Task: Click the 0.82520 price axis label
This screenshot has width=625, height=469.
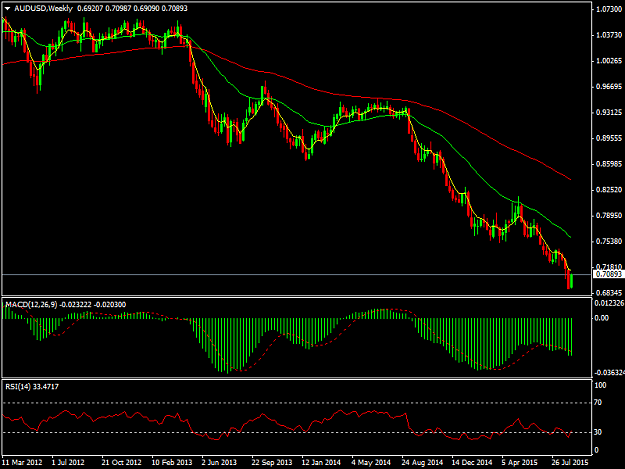Action: (x=609, y=190)
